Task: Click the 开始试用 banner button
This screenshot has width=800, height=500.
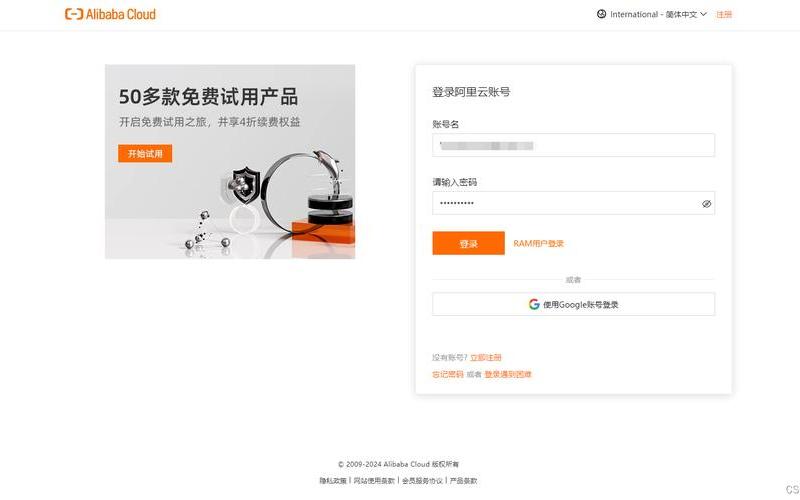Action: click(145, 154)
